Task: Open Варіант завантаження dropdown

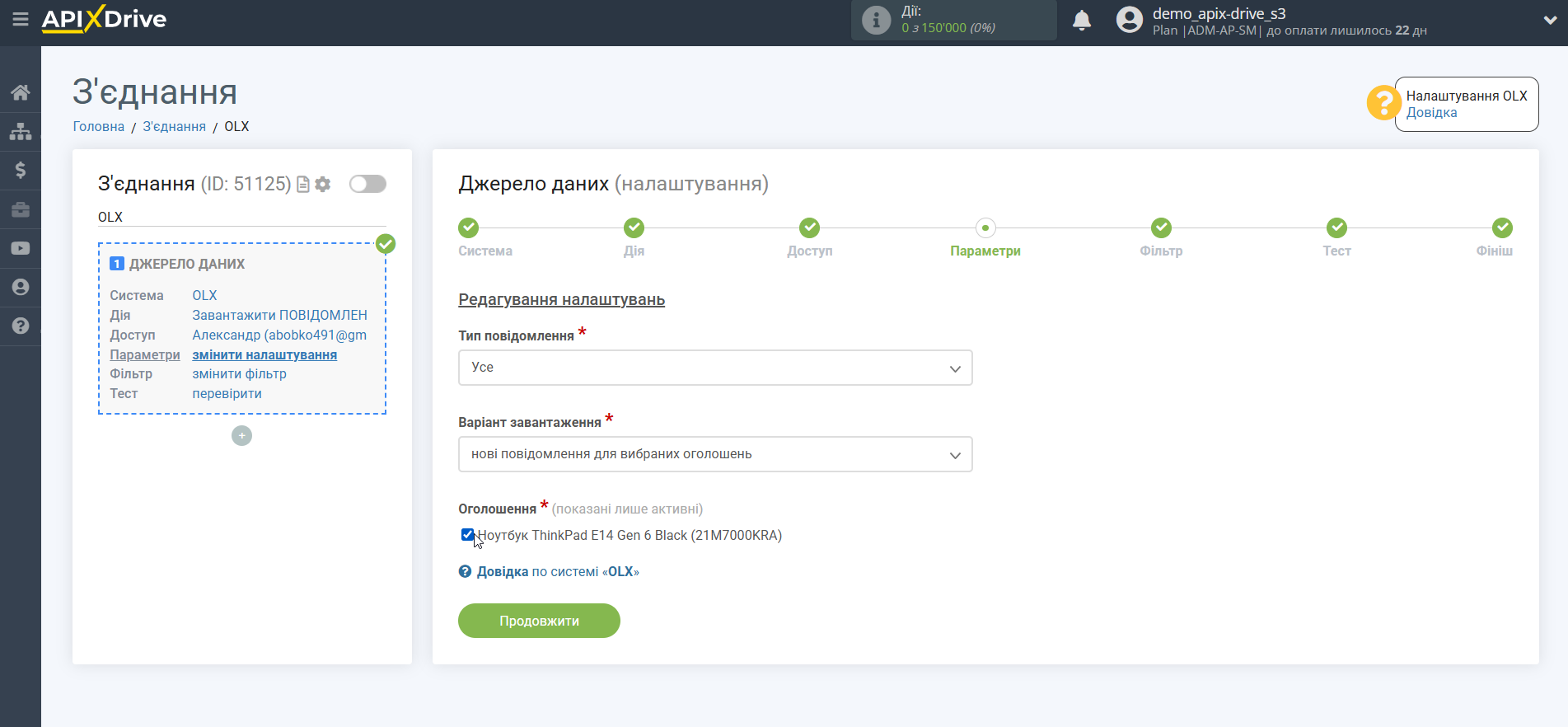Action: coord(715,454)
